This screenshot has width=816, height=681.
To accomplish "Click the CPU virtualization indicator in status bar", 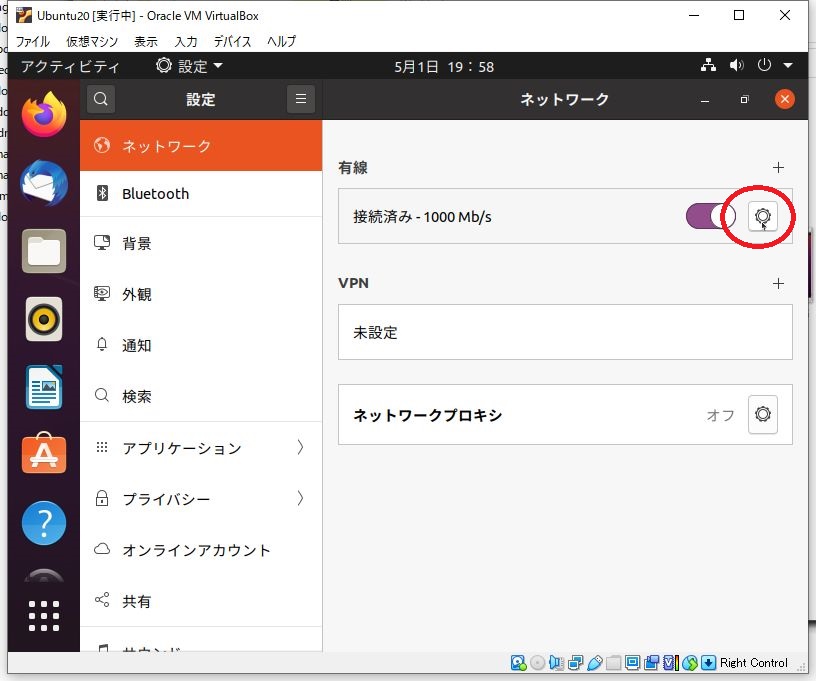I will click(671, 663).
